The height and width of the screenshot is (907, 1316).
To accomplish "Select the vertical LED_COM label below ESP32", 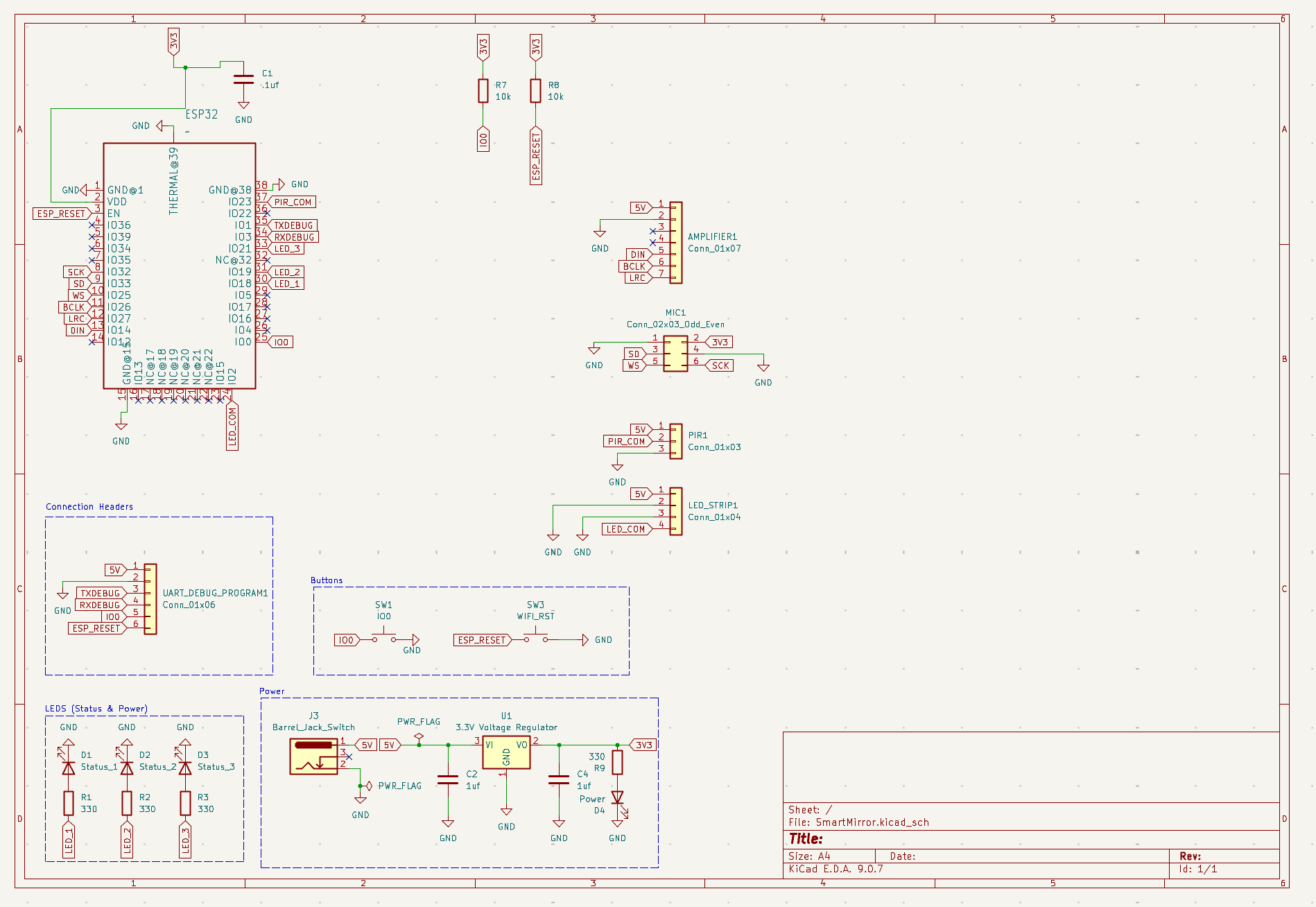I will point(232,426).
